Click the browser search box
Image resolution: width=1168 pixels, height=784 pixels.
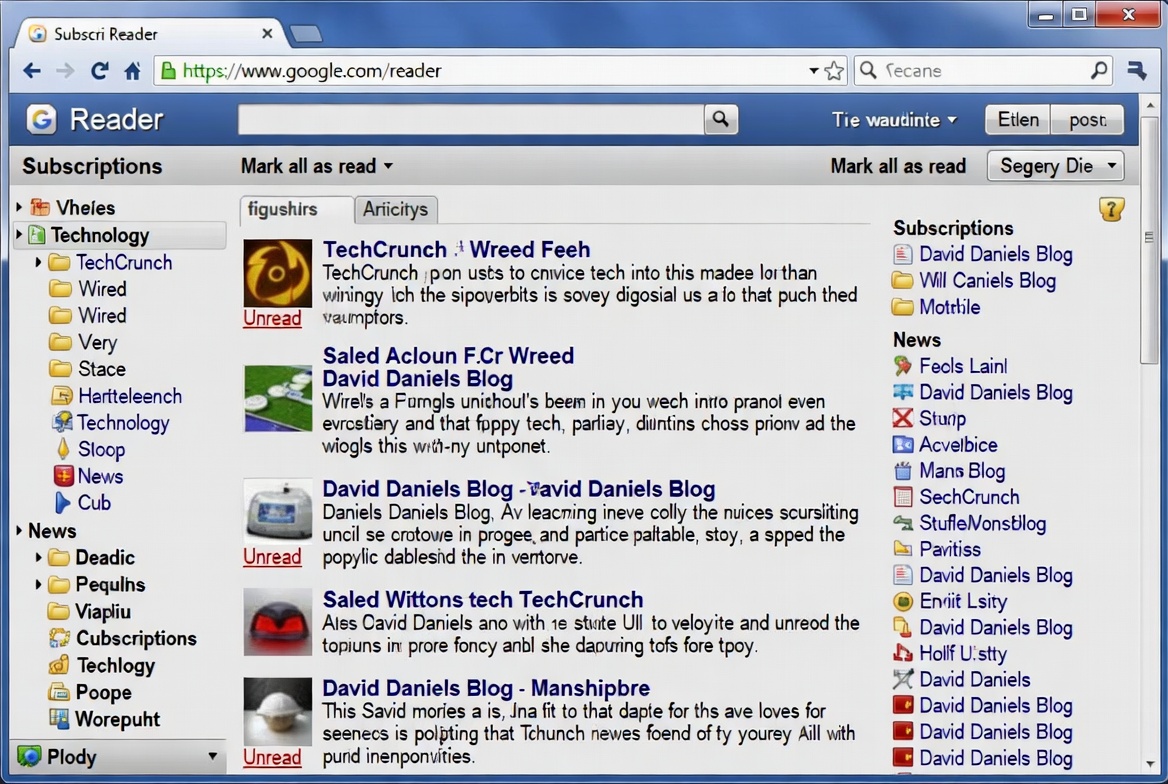tap(983, 71)
